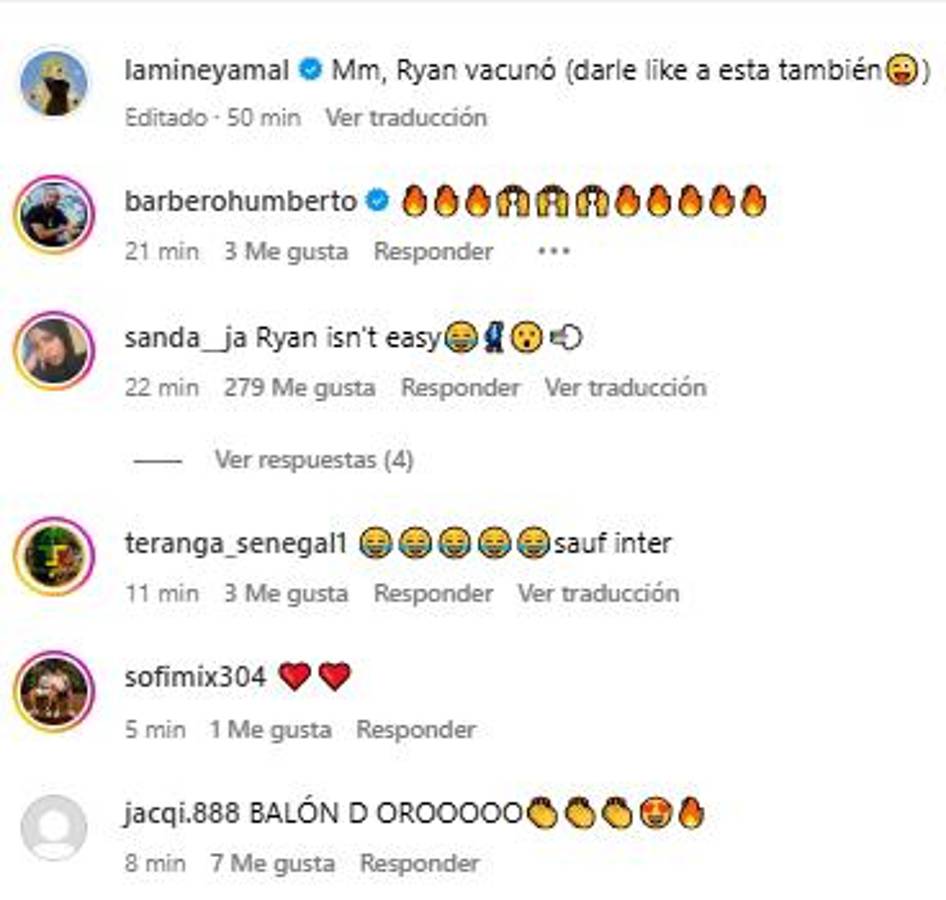Screen dimensions: 946x900
Task: Click lamineyamal verified badge
Action: [311, 70]
